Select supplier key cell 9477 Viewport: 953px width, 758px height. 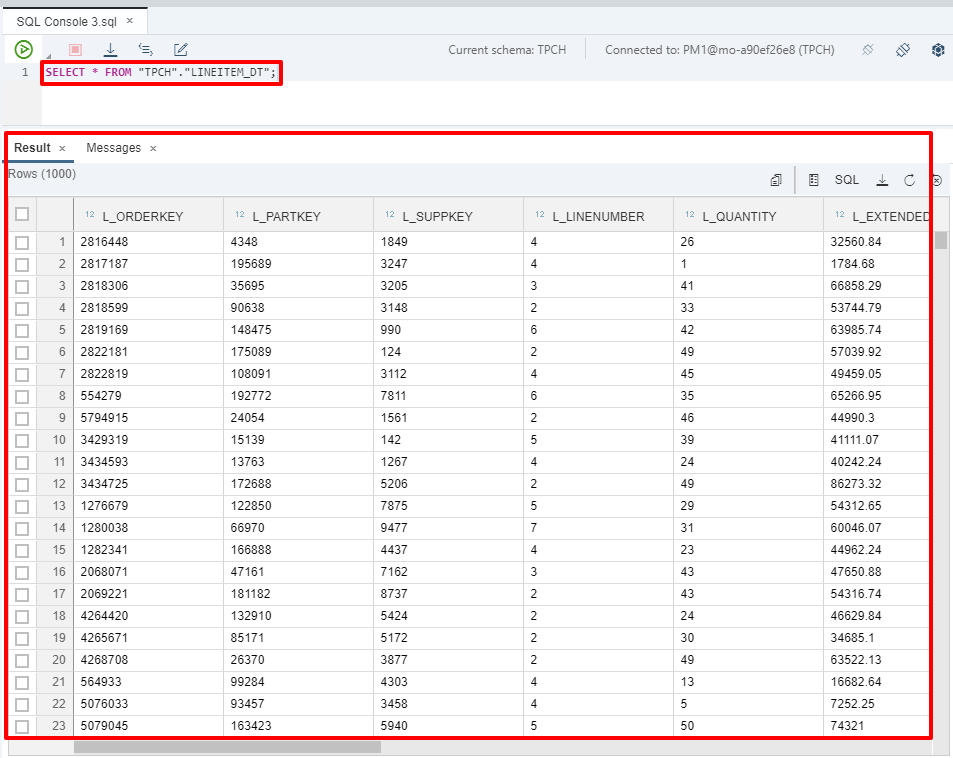(x=449, y=528)
